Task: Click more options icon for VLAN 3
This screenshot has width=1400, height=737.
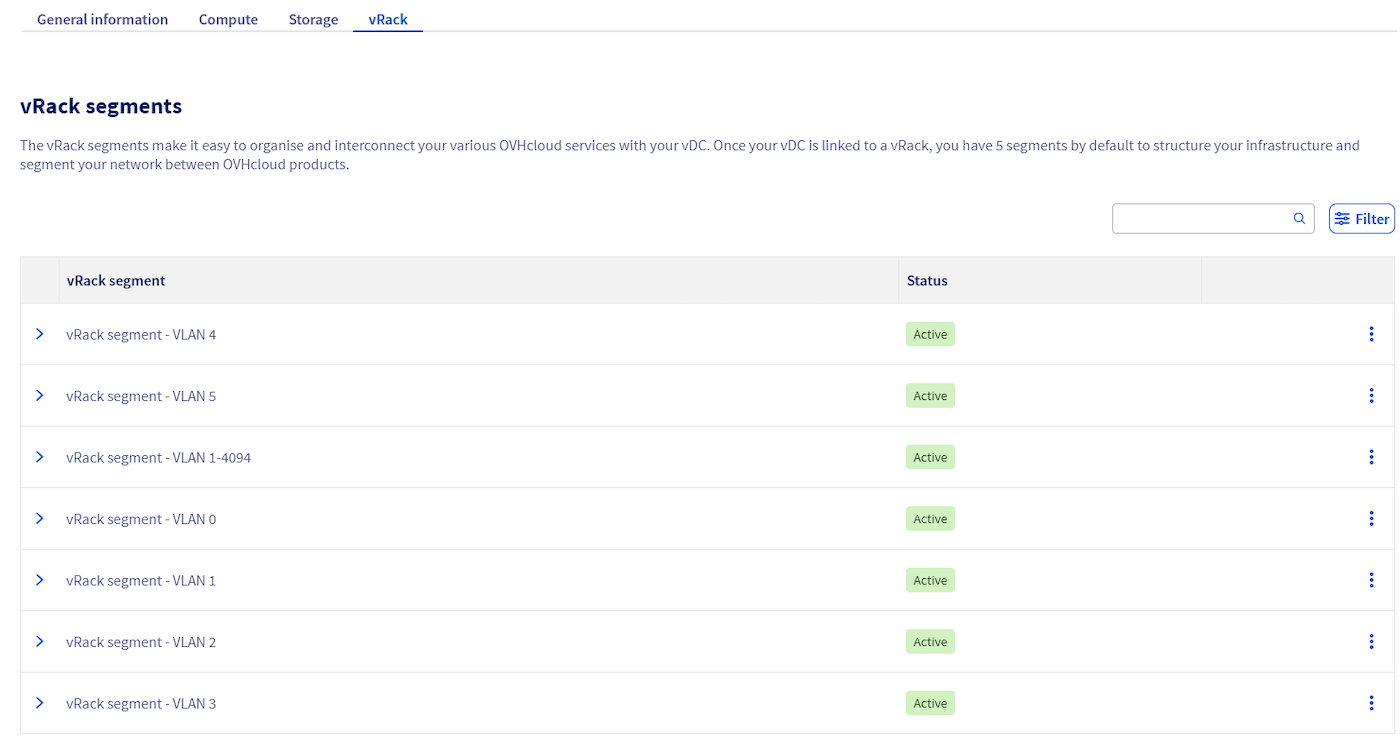Action: coord(1371,703)
